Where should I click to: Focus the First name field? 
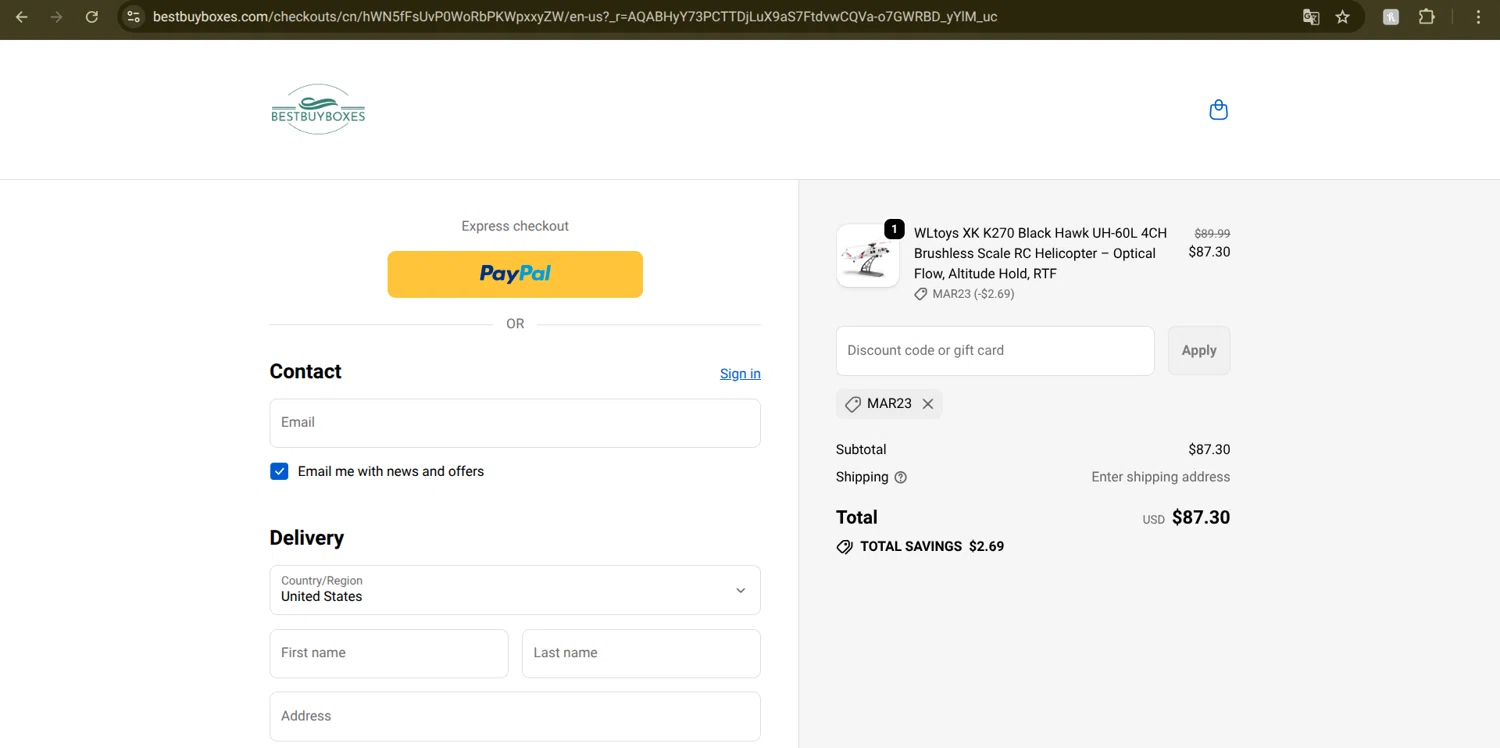[x=389, y=653]
